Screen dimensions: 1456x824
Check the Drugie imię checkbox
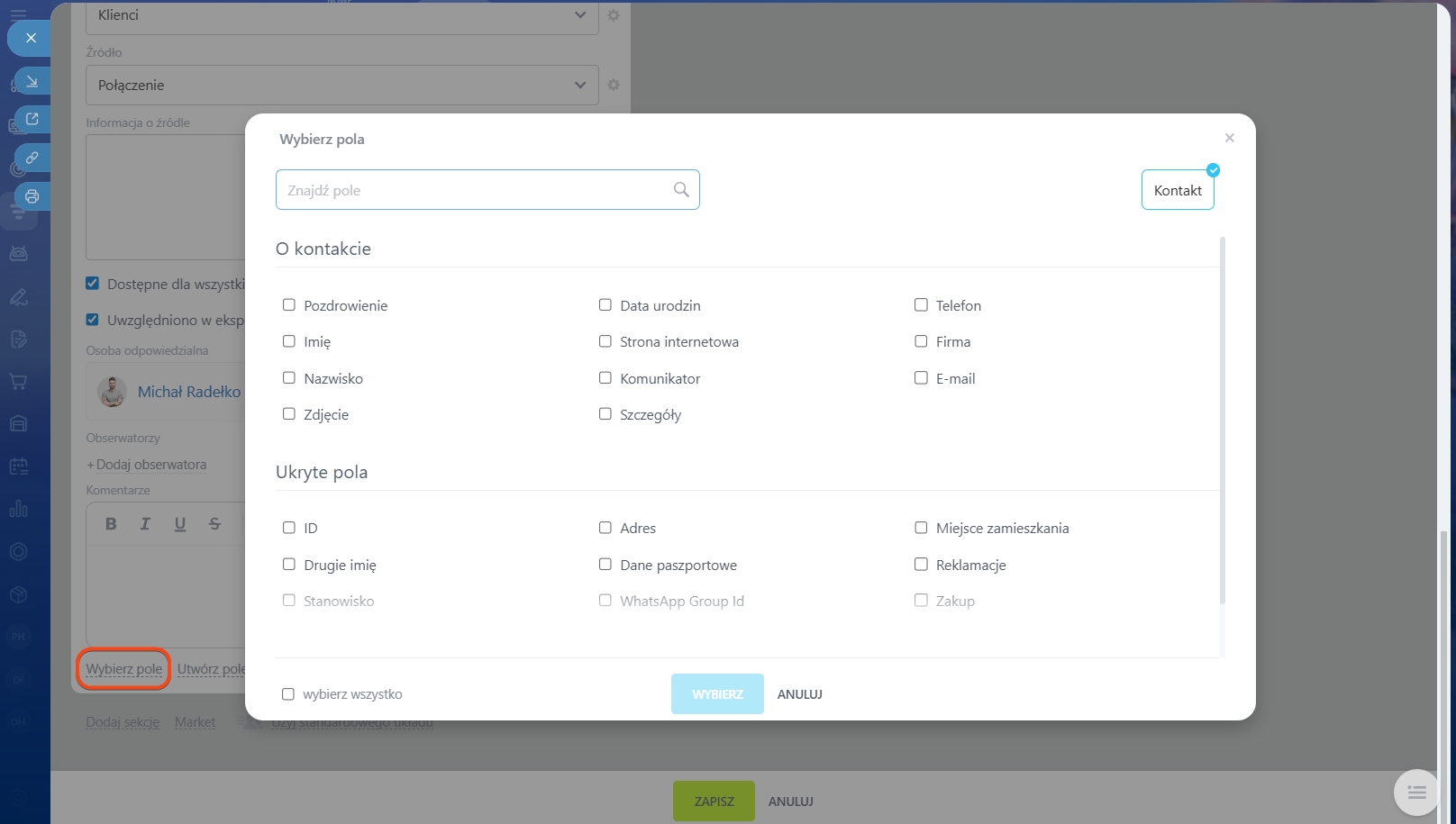point(289,565)
